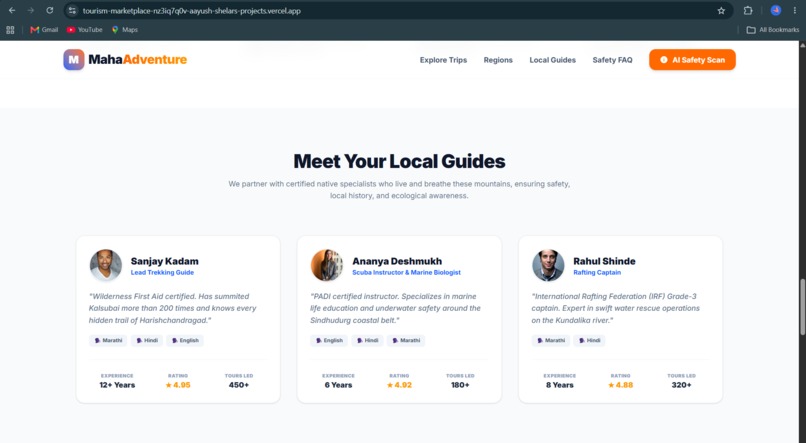Start the AI Safety Scan button
Image resolution: width=806 pixels, height=443 pixels.
pos(692,60)
